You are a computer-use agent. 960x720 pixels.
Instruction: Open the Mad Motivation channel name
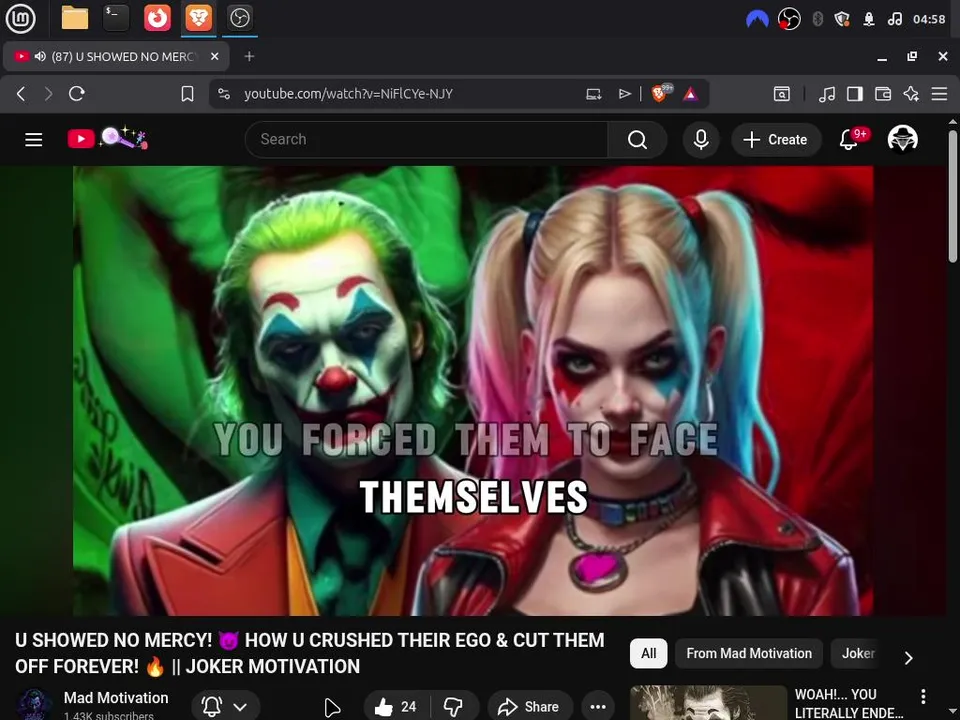coord(116,697)
